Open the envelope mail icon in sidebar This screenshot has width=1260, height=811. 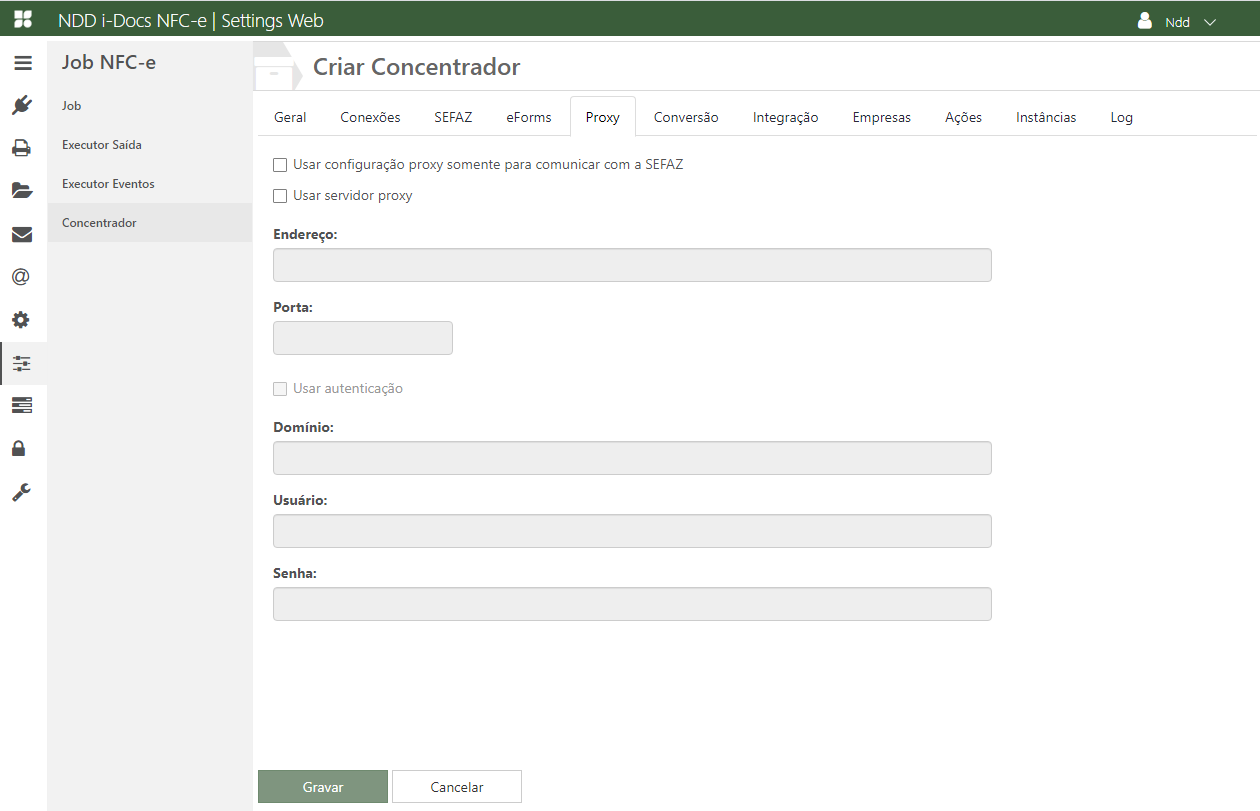[x=22, y=234]
